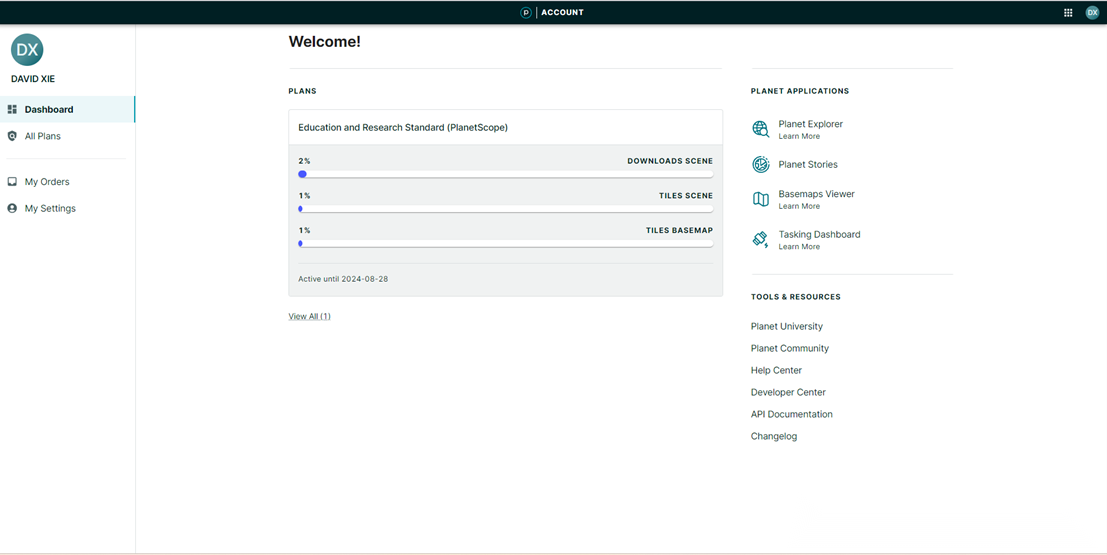Open Tasking Dashboard application
This screenshot has height=555, width=1107.
click(820, 234)
